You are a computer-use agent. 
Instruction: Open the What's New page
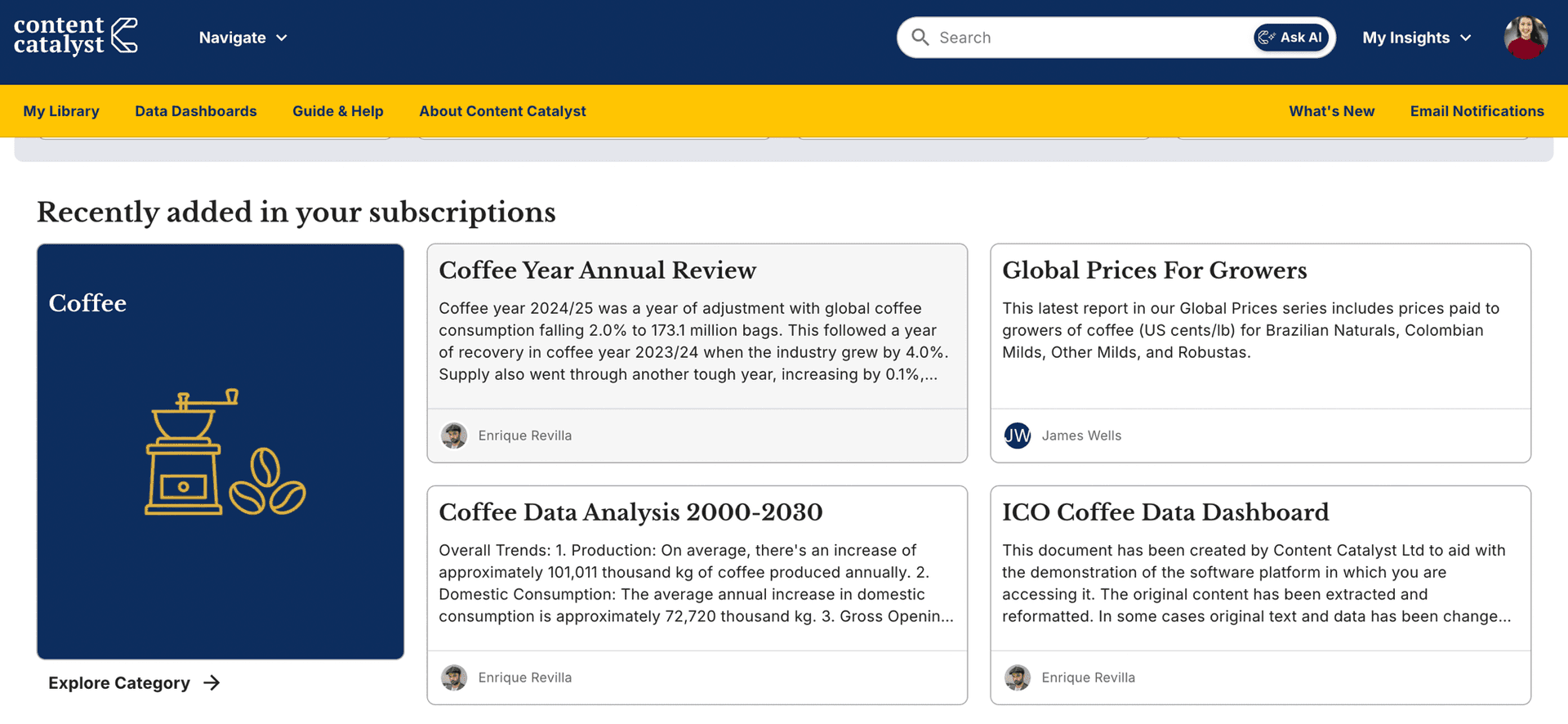click(x=1332, y=111)
